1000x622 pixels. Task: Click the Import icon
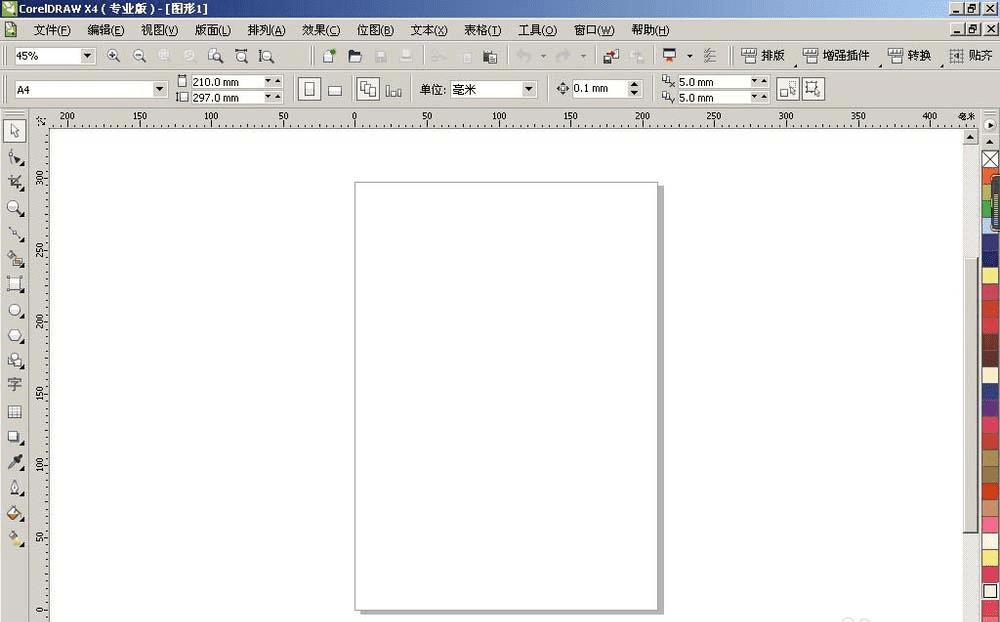tap(610, 56)
